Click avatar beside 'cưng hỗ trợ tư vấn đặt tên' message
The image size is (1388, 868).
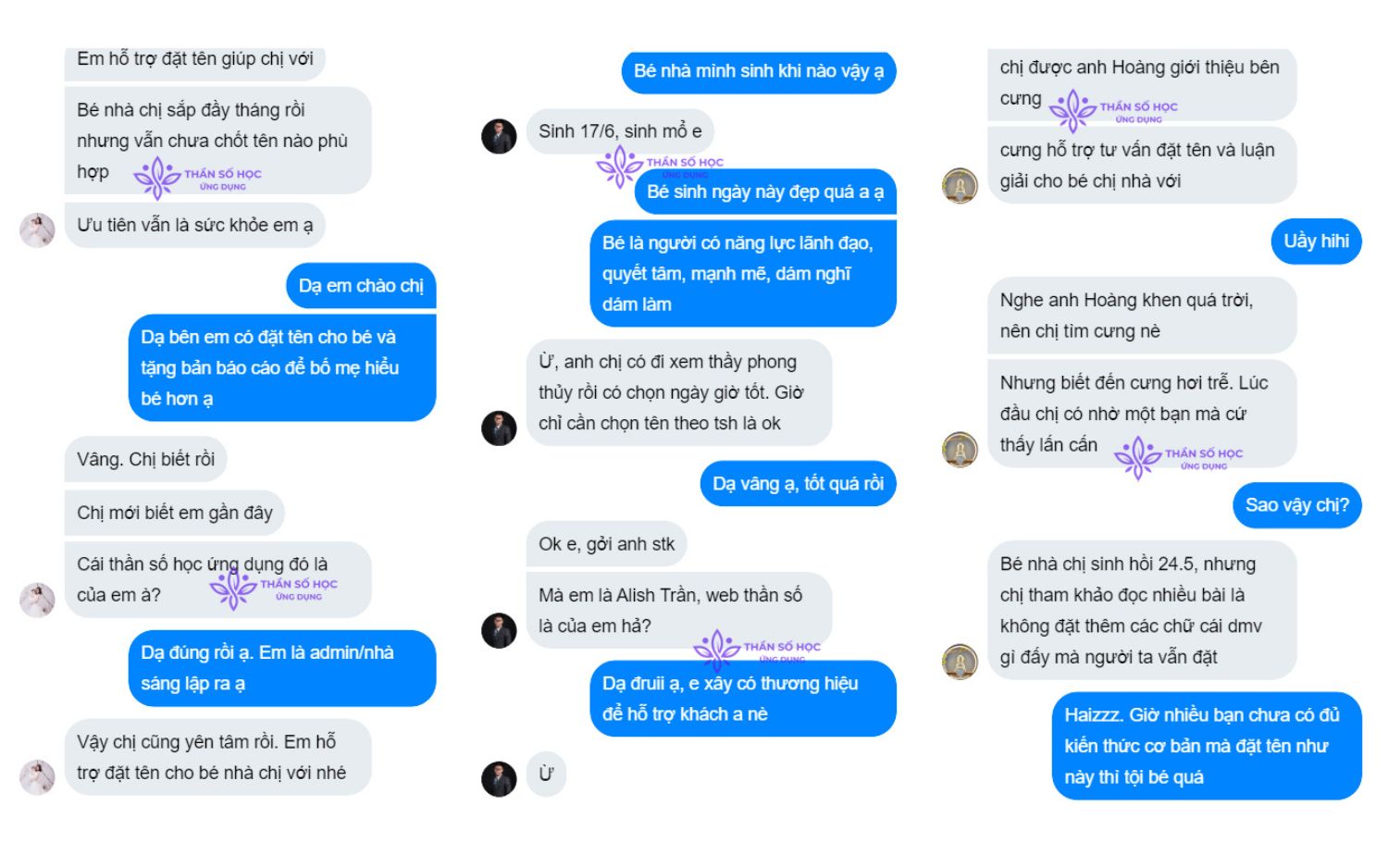coord(960,185)
